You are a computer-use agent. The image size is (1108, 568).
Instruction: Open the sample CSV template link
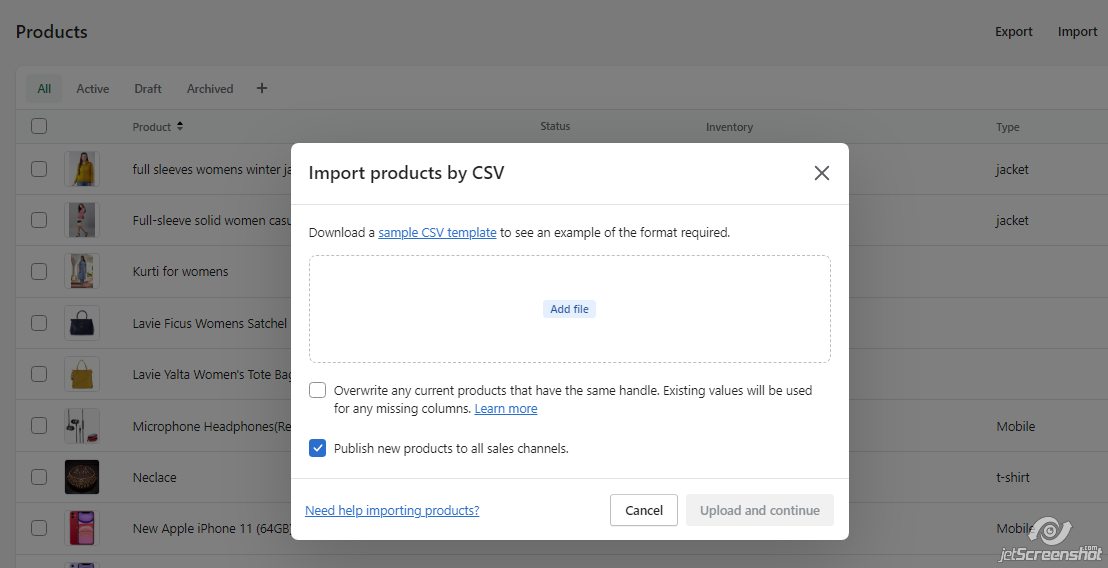tap(437, 232)
